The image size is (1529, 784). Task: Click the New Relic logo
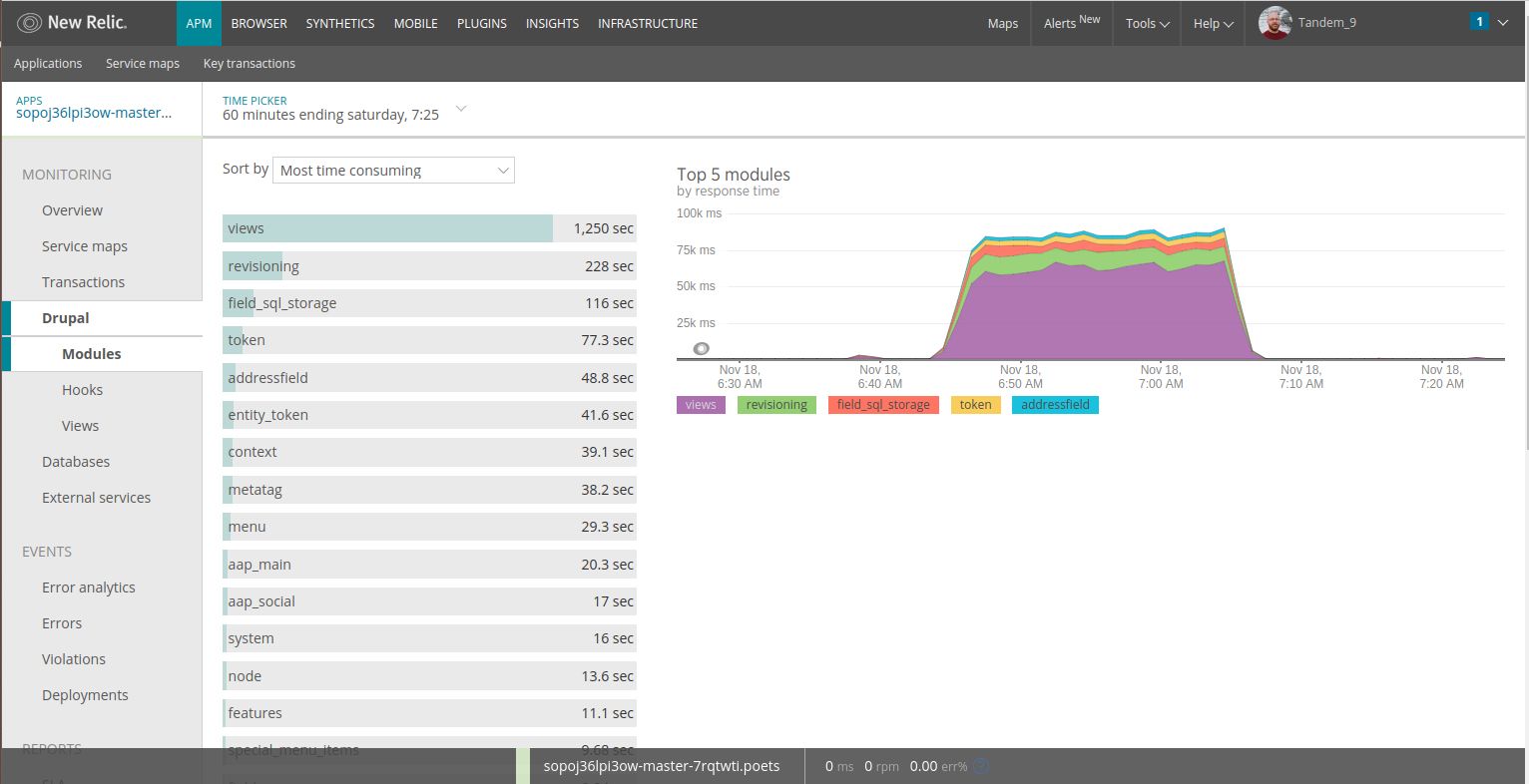click(72, 22)
